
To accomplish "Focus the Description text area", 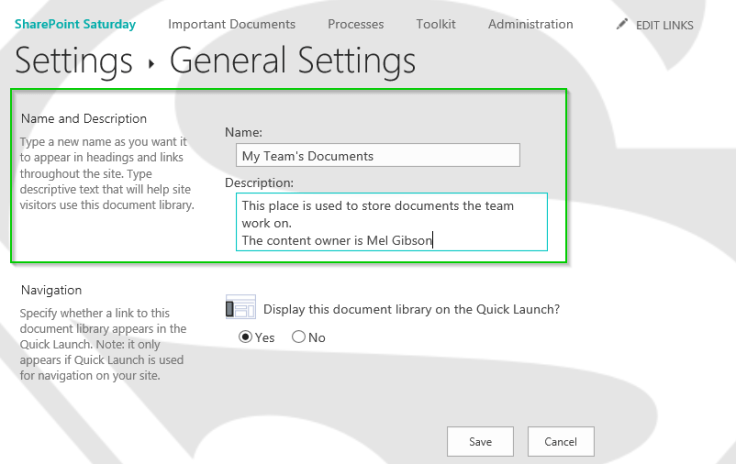I will (392, 222).
